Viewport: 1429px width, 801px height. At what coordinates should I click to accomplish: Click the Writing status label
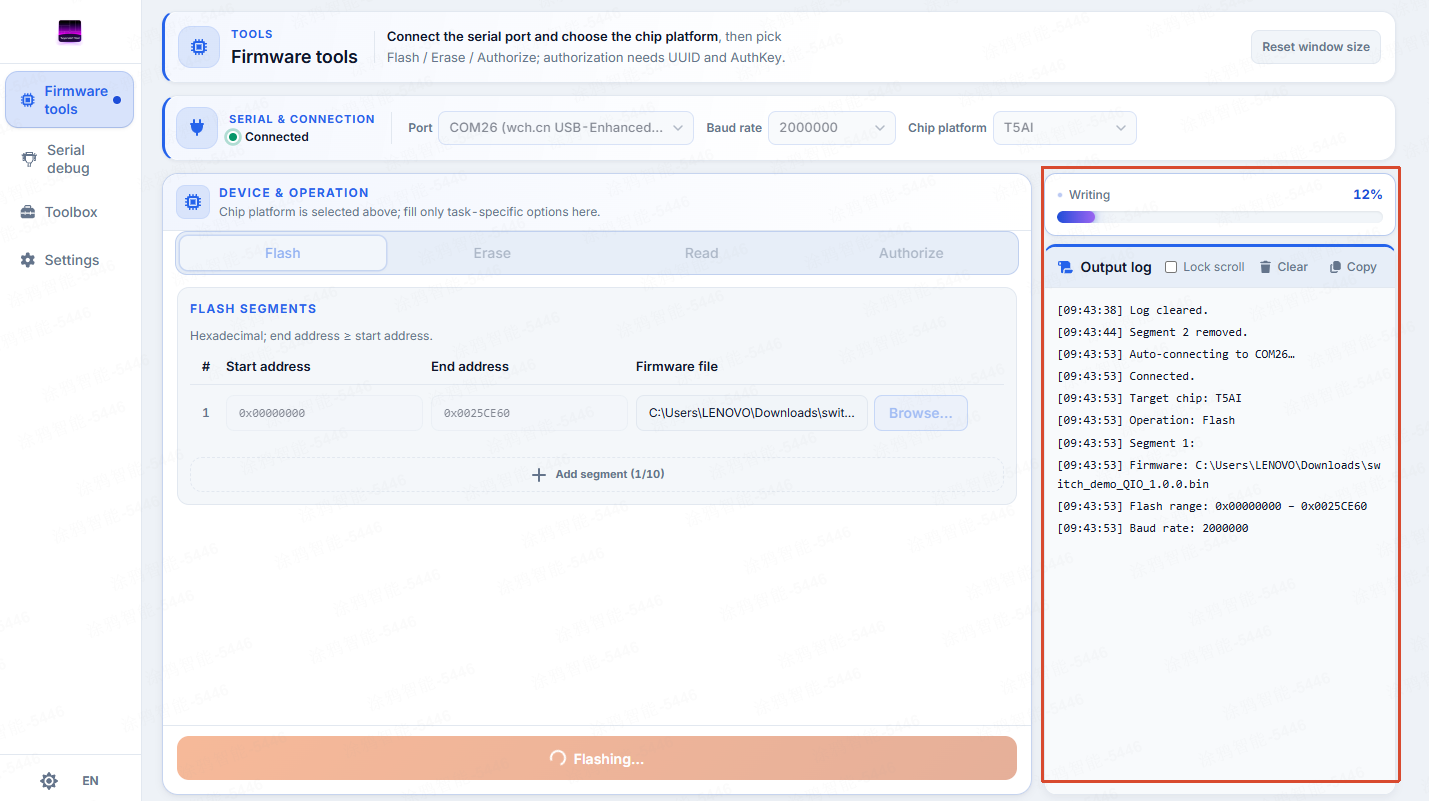tap(1089, 195)
